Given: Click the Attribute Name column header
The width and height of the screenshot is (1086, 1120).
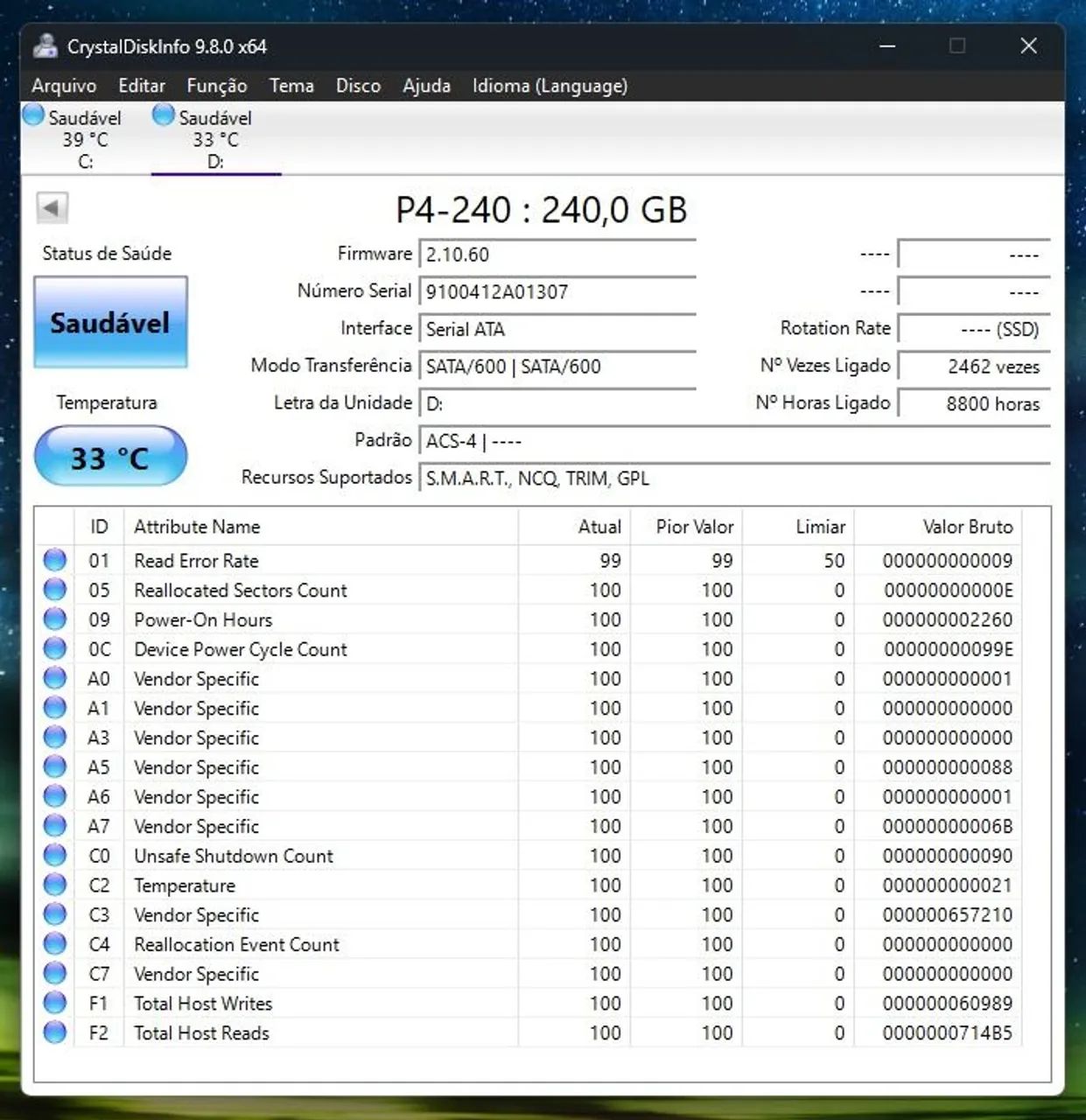Looking at the screenshot, I should pyautogui.click(x=321, y=527).
